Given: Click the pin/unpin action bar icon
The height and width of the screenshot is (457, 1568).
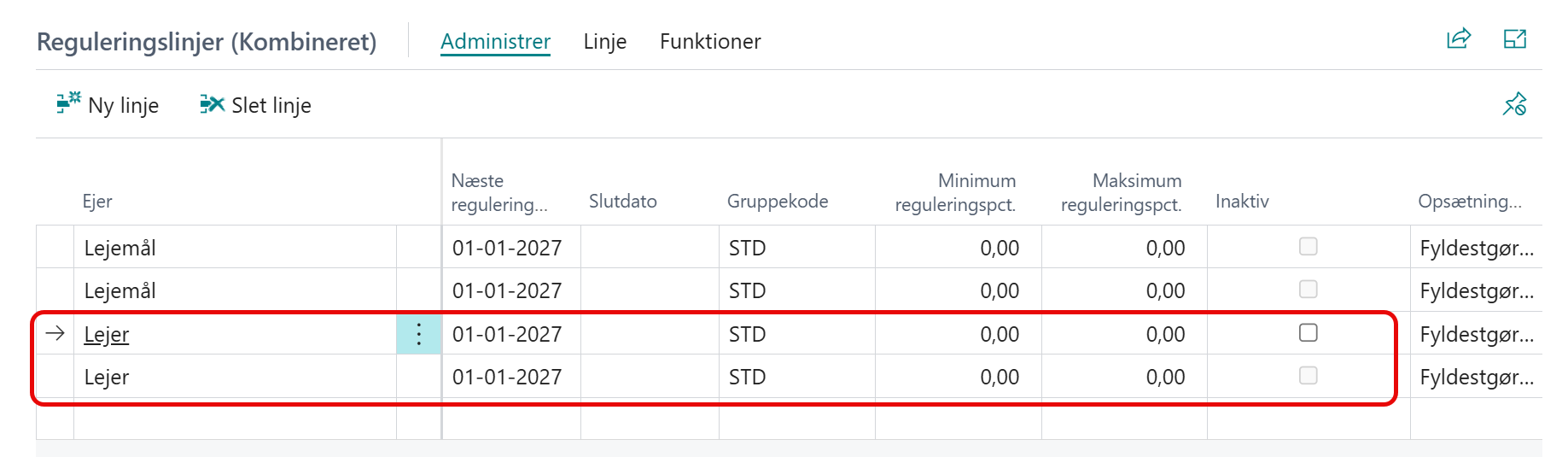Looking at the screenshot, I should pos(1515,104).
